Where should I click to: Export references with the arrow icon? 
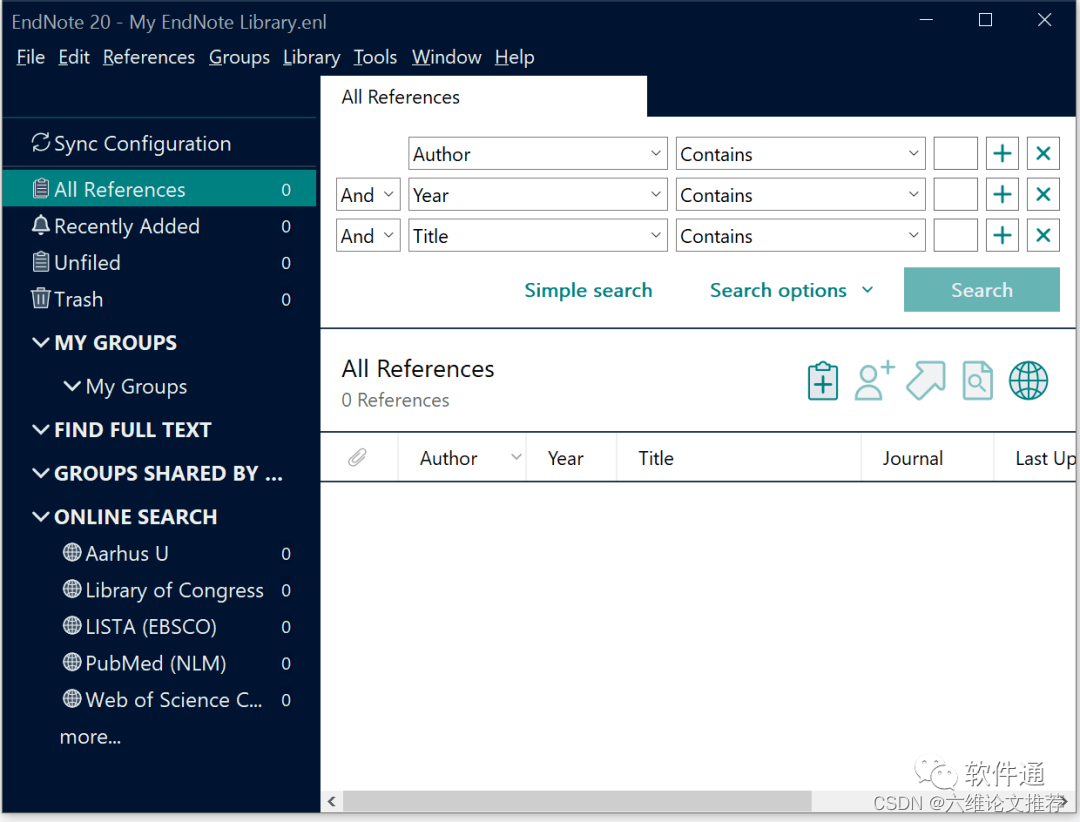[926, 380]
